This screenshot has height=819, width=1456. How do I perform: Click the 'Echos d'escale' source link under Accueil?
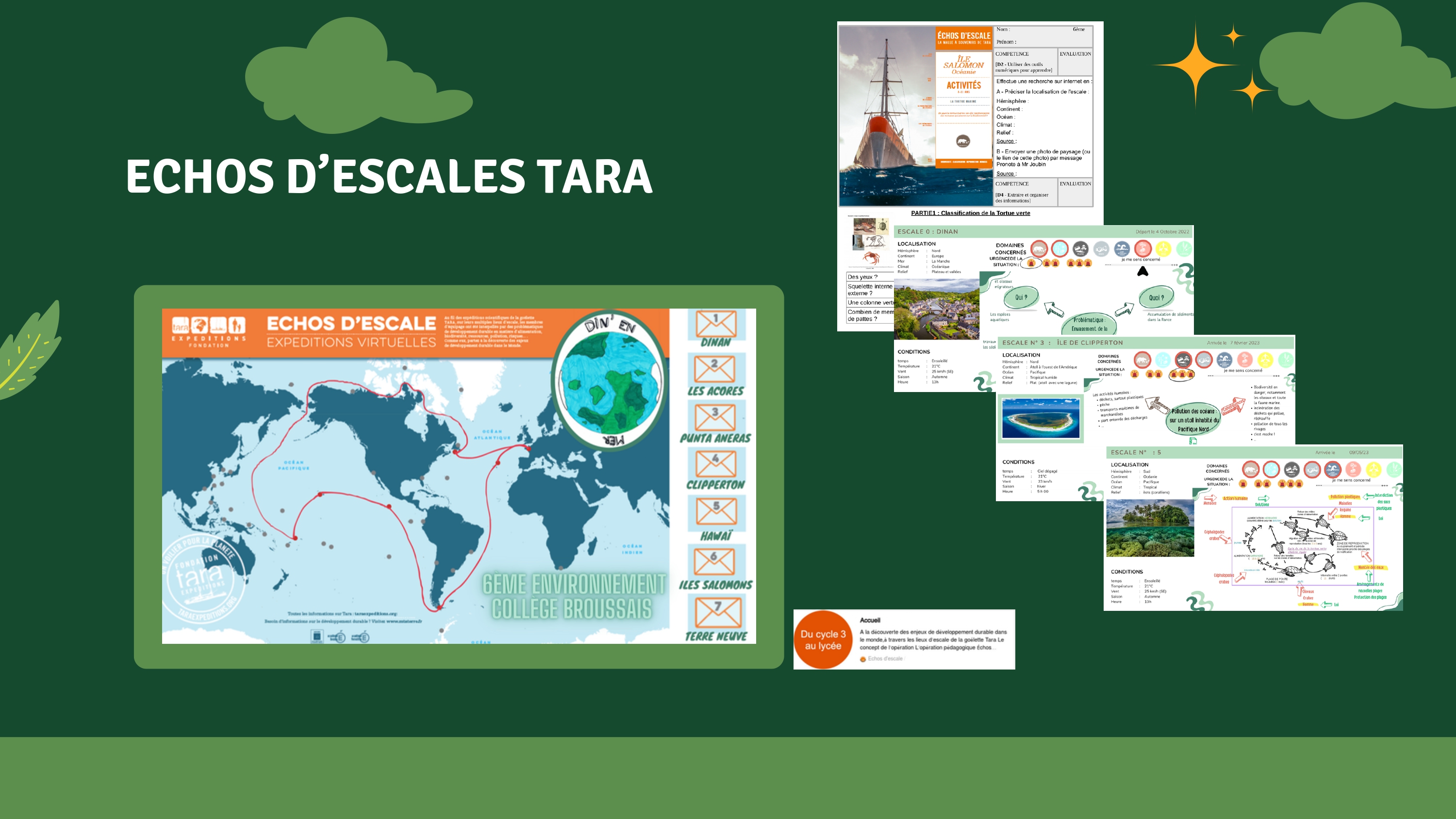(x=885, y=659)
